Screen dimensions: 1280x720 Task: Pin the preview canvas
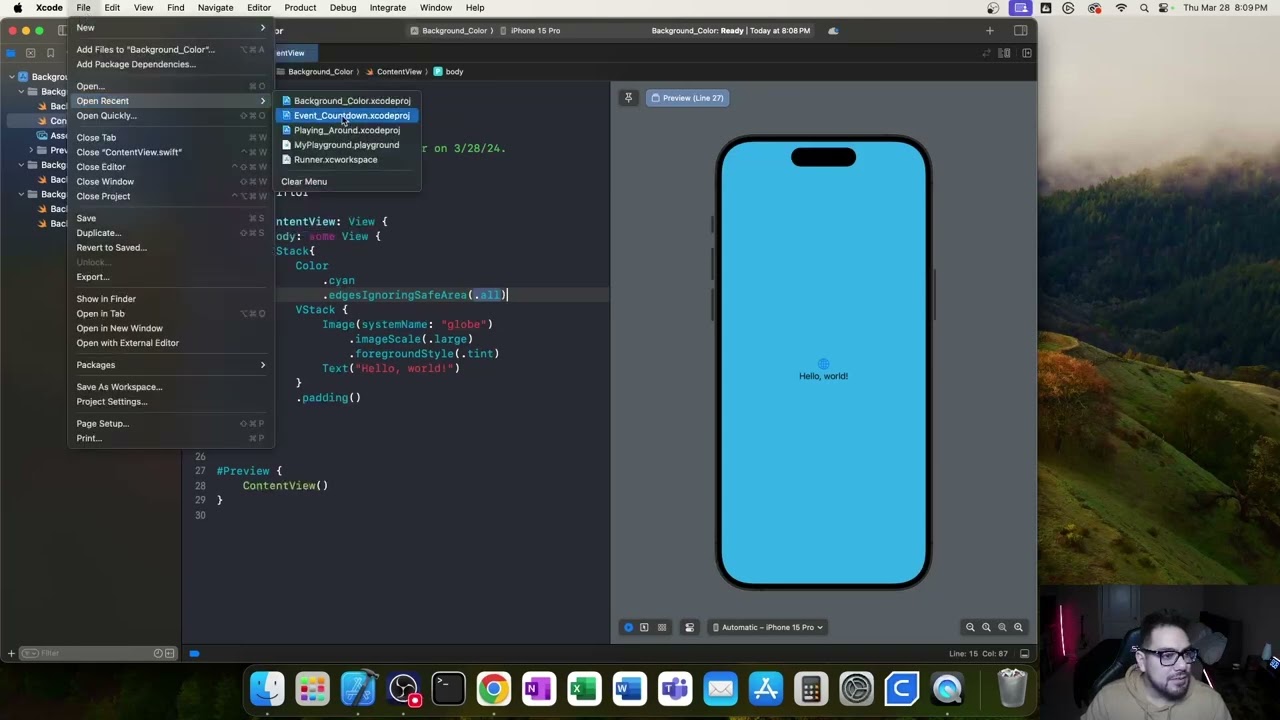click(628, 98)
